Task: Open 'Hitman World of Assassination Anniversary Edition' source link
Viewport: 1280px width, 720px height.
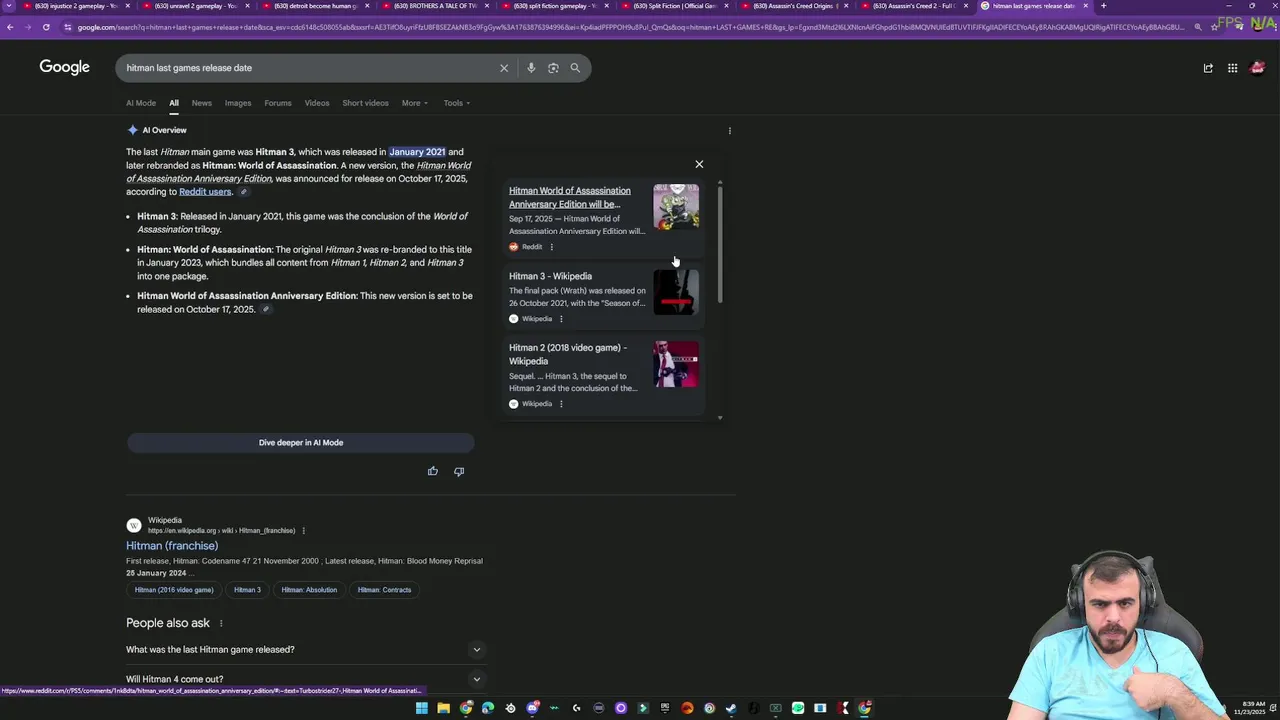Action: pos(570,197)
